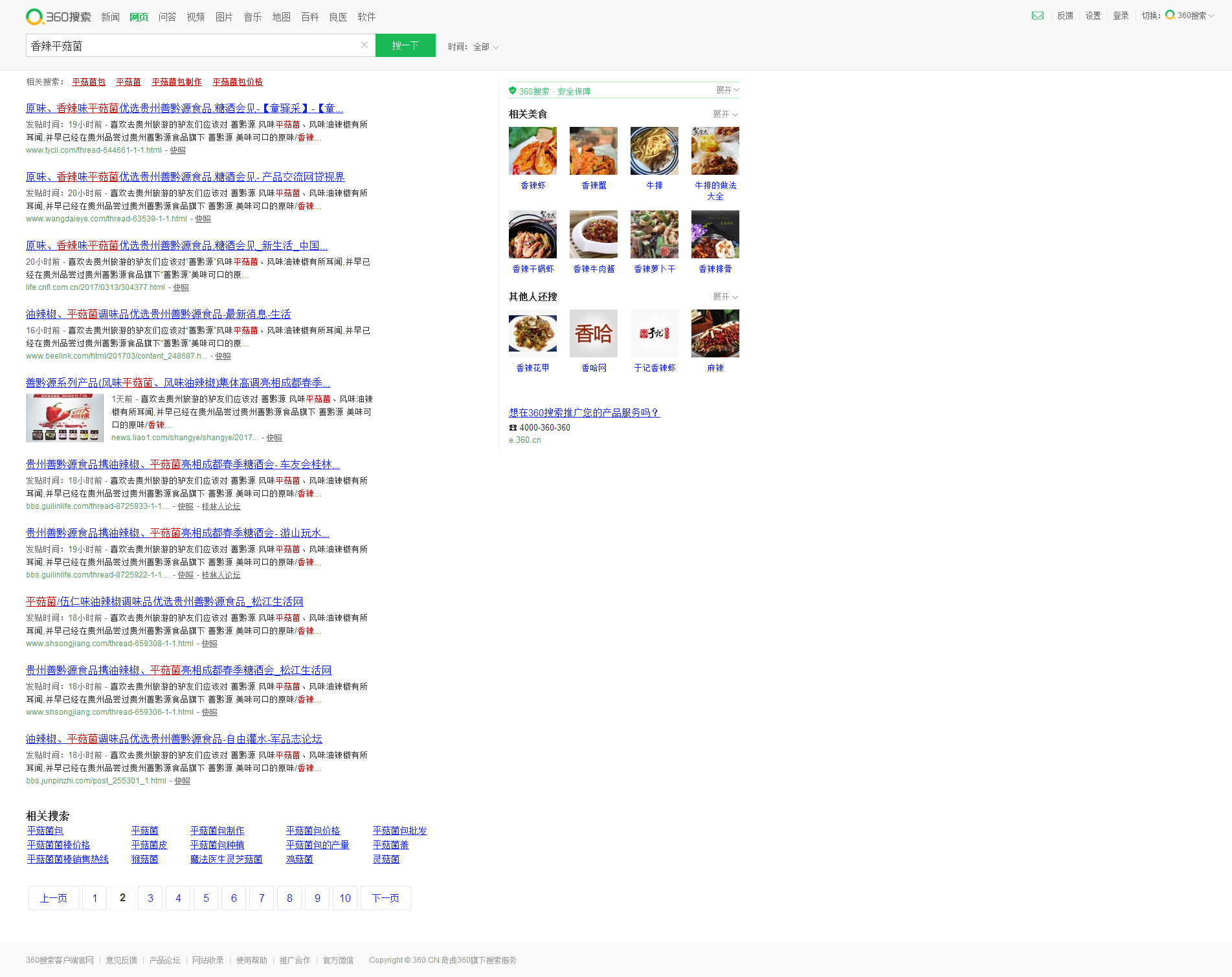Screen dimensions: 1232x977
Task: Open the 麻辣 dish thumbnail
Action: point(715,333)
